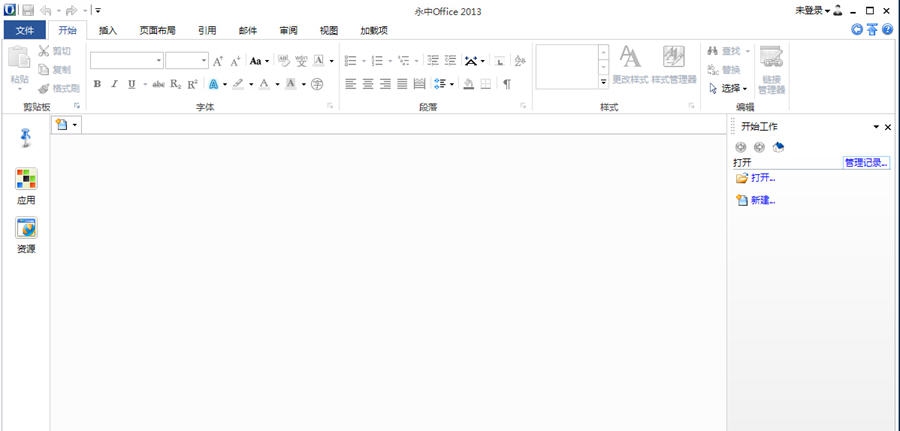Image resolution: width=900 pixels, height=431 pixels.
Task: Open the Resources sidebar icon
Action: tap(26, 228)
